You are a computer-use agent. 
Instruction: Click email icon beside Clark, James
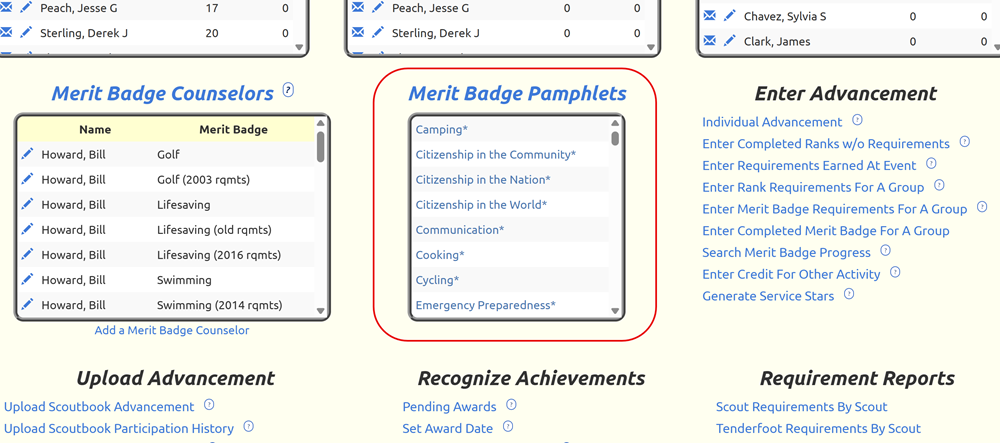(709, 41)
